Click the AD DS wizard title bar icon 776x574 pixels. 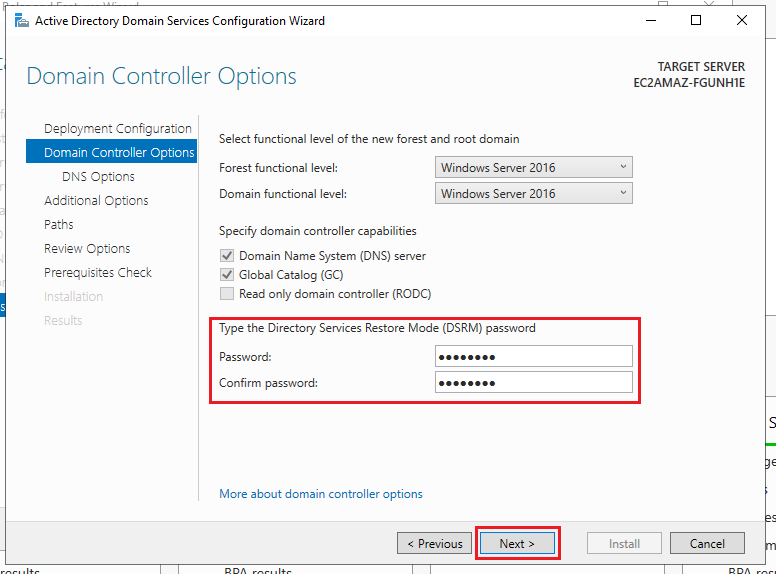pyautogui.click(x=21, y=21)
